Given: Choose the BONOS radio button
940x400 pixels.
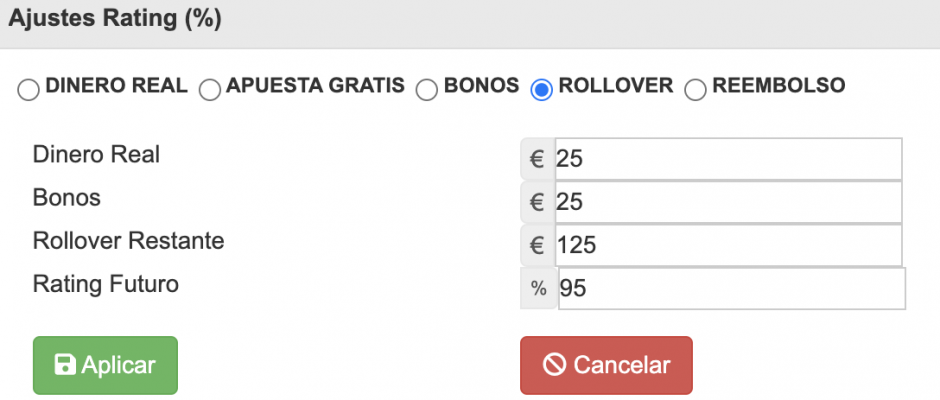Looking at the screenshot, I should pos(426,91).
